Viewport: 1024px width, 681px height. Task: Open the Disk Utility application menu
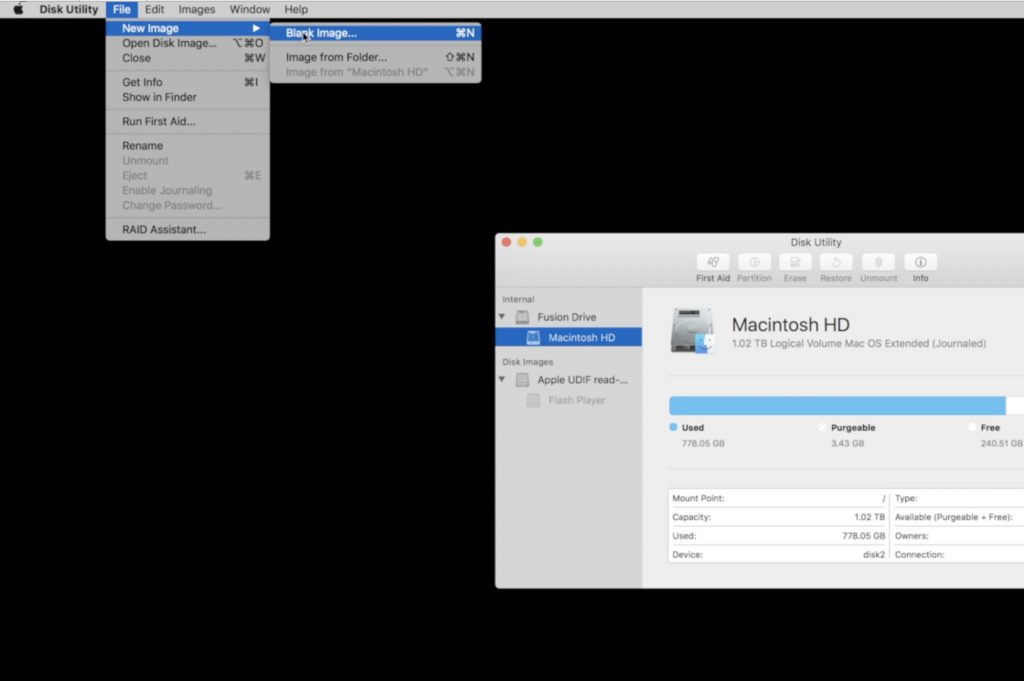click(69, 9)
